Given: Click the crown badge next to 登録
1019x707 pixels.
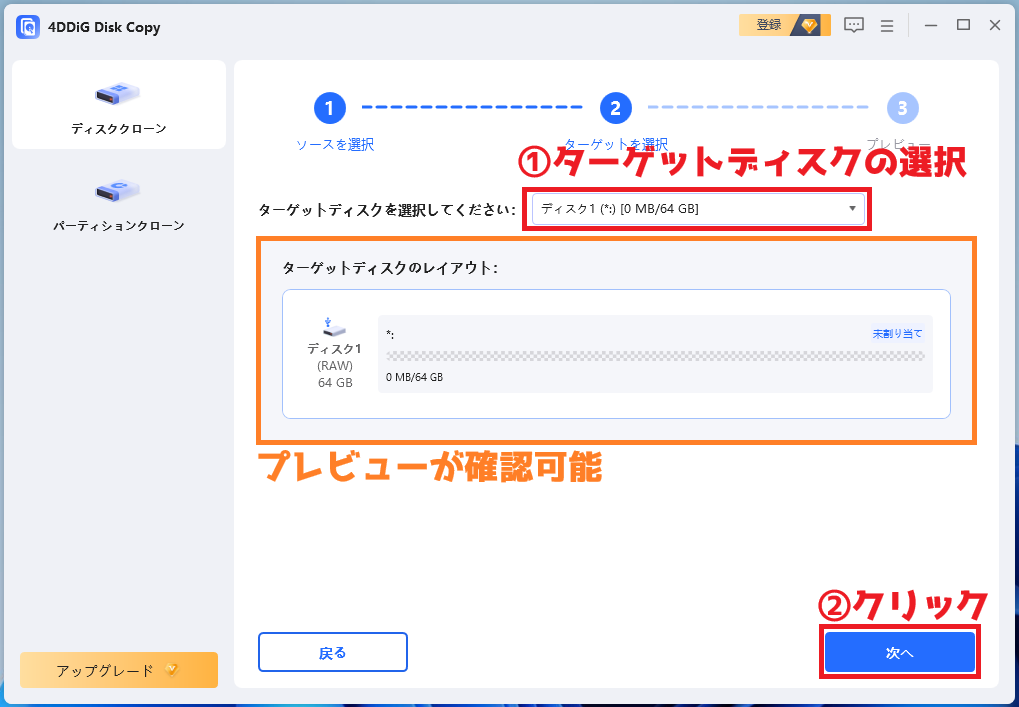Looking at the screenshot, I should (808, 24).
